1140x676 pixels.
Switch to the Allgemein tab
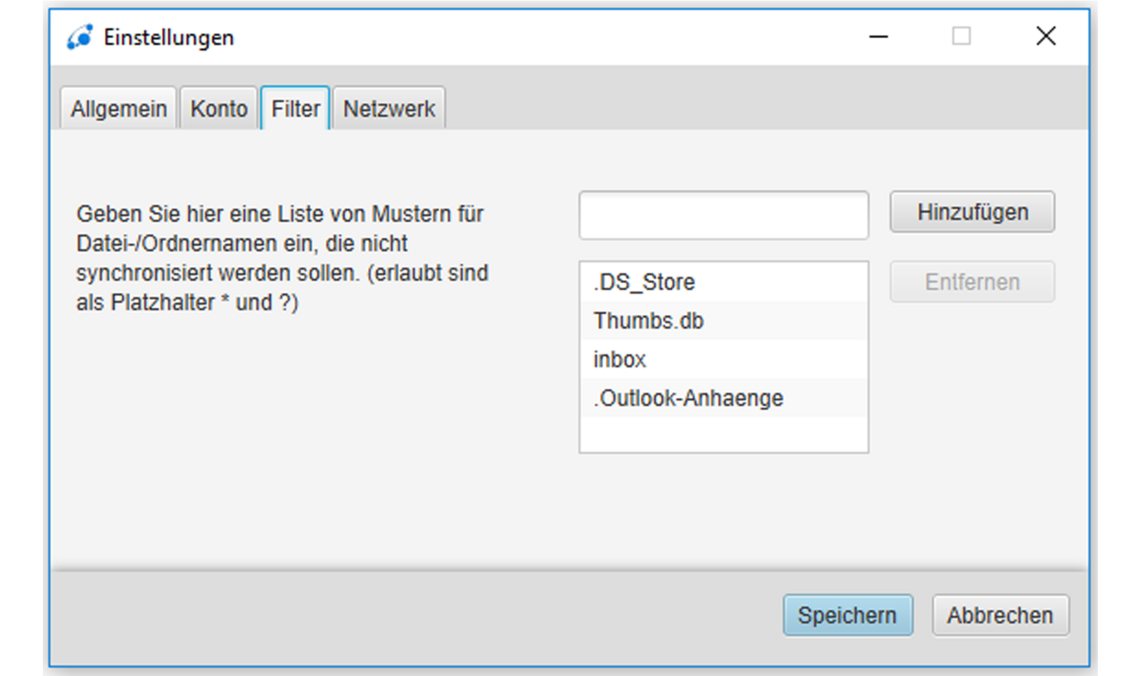click(117, 108)
